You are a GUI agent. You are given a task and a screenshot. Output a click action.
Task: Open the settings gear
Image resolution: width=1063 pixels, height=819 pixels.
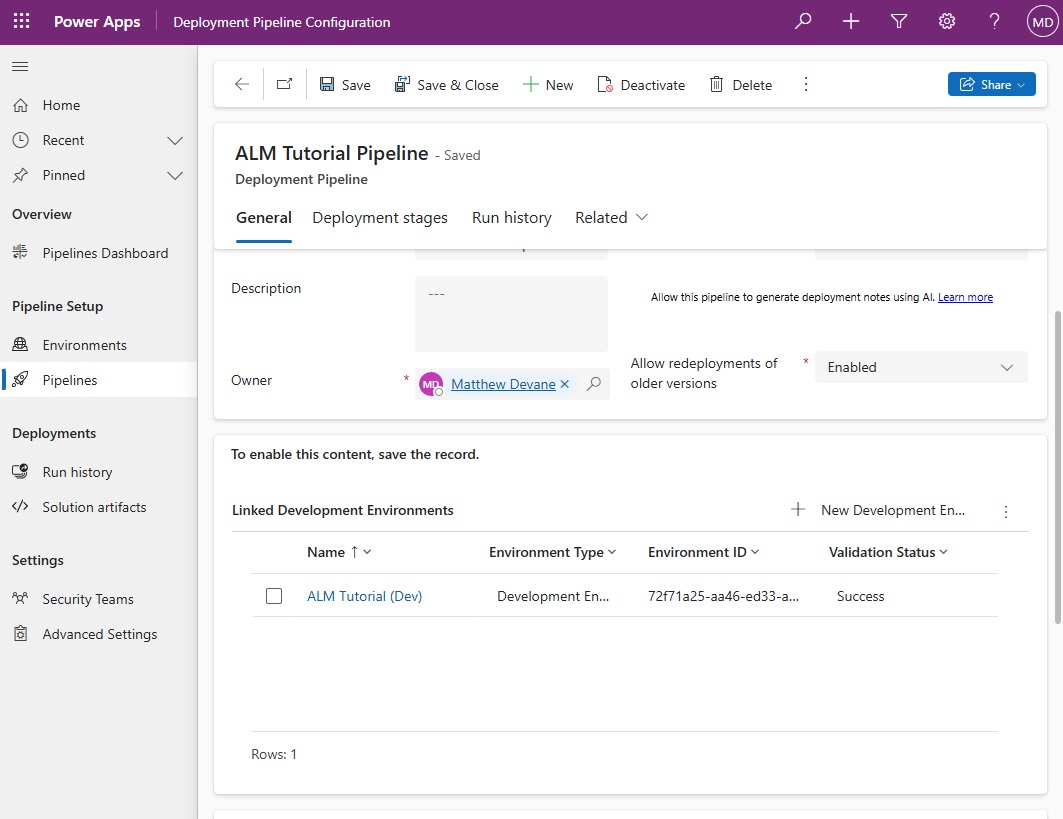(947, 20)
